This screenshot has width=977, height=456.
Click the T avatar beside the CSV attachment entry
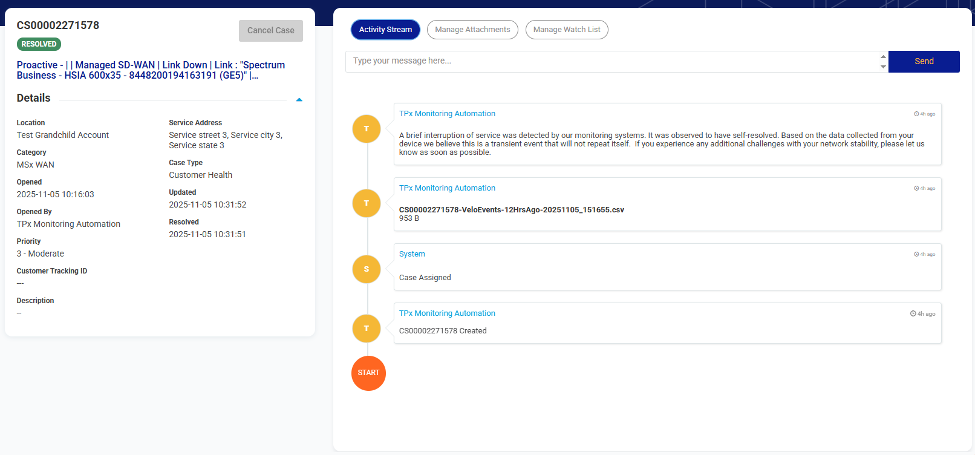coord(368,203)
